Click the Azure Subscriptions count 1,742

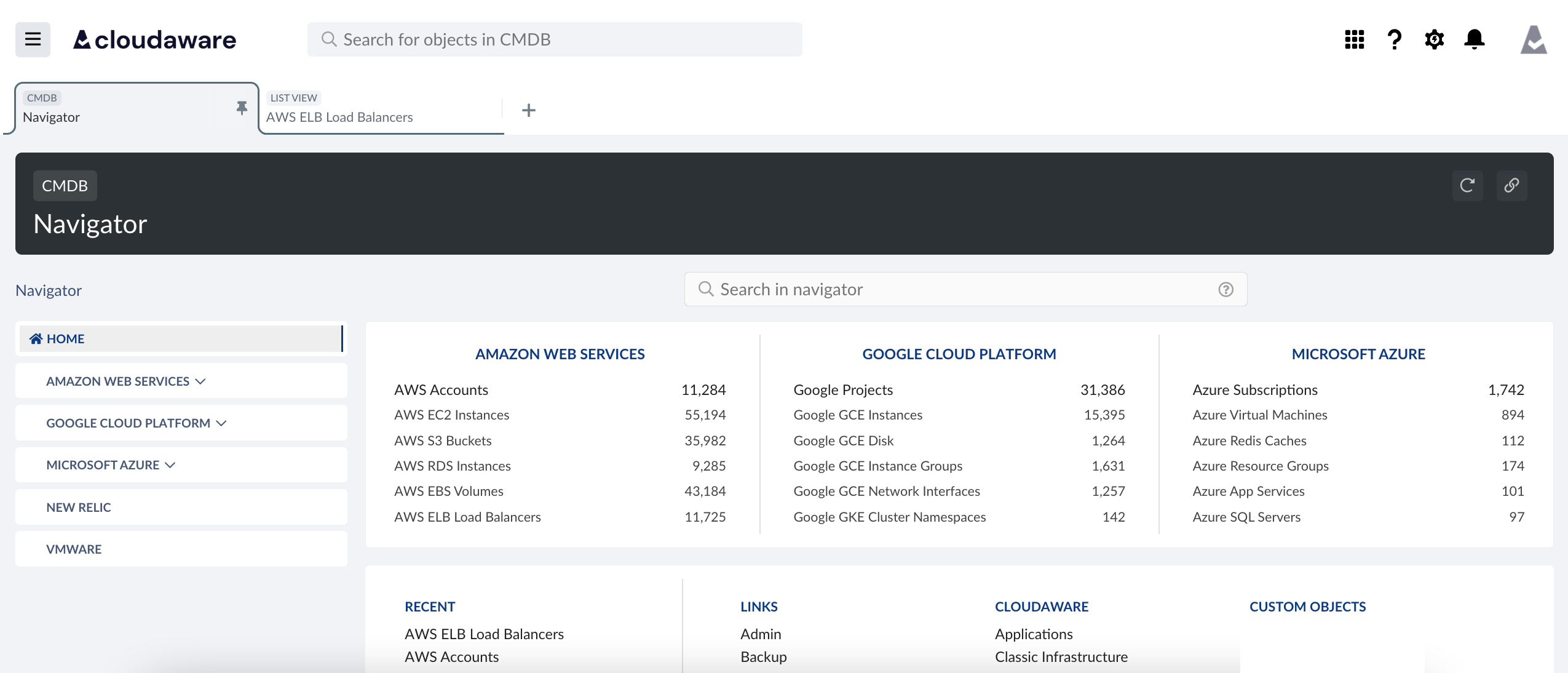(x=1506, y=389)
